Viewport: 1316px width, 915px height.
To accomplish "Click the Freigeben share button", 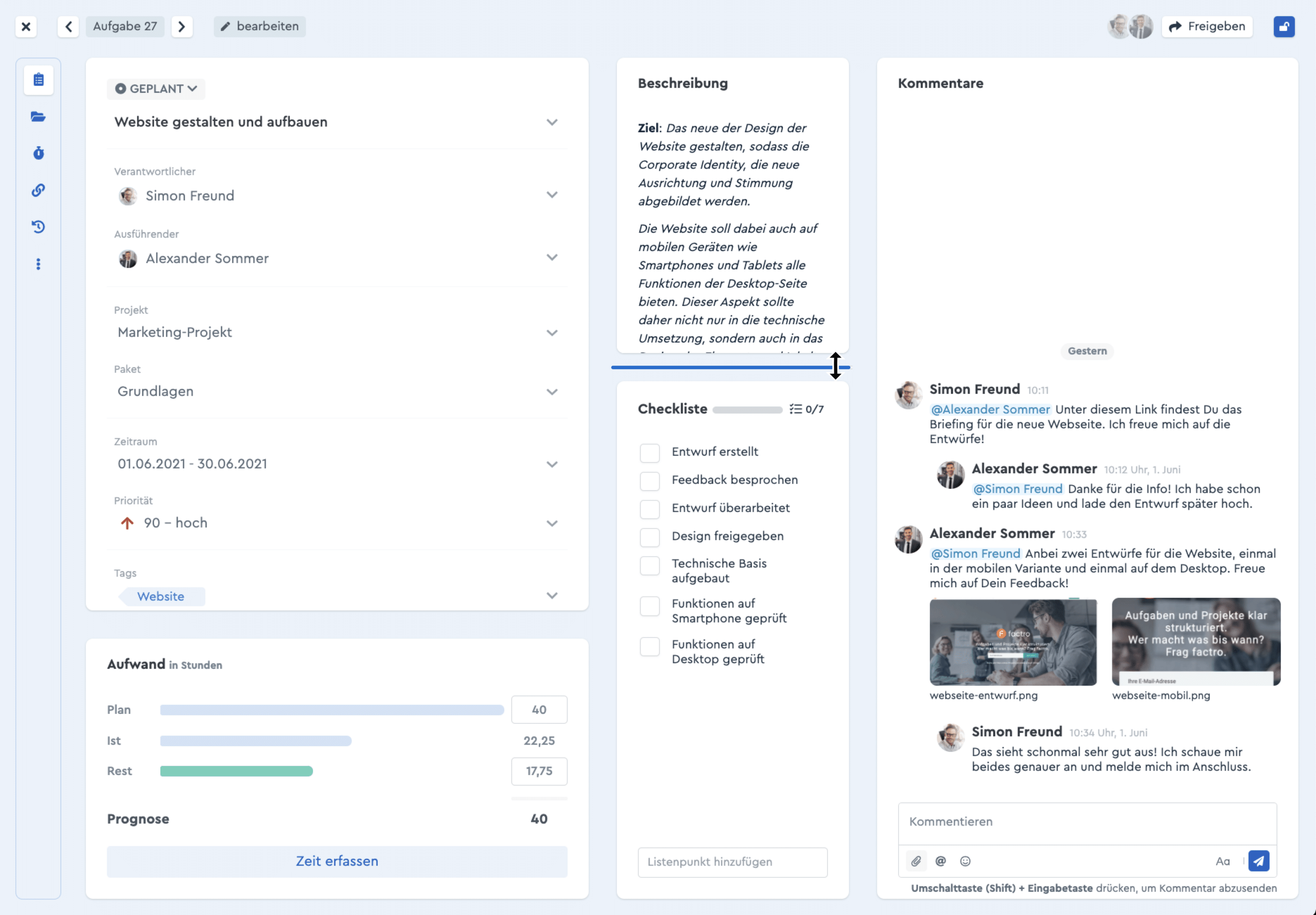I will [x=1206, y=26].
